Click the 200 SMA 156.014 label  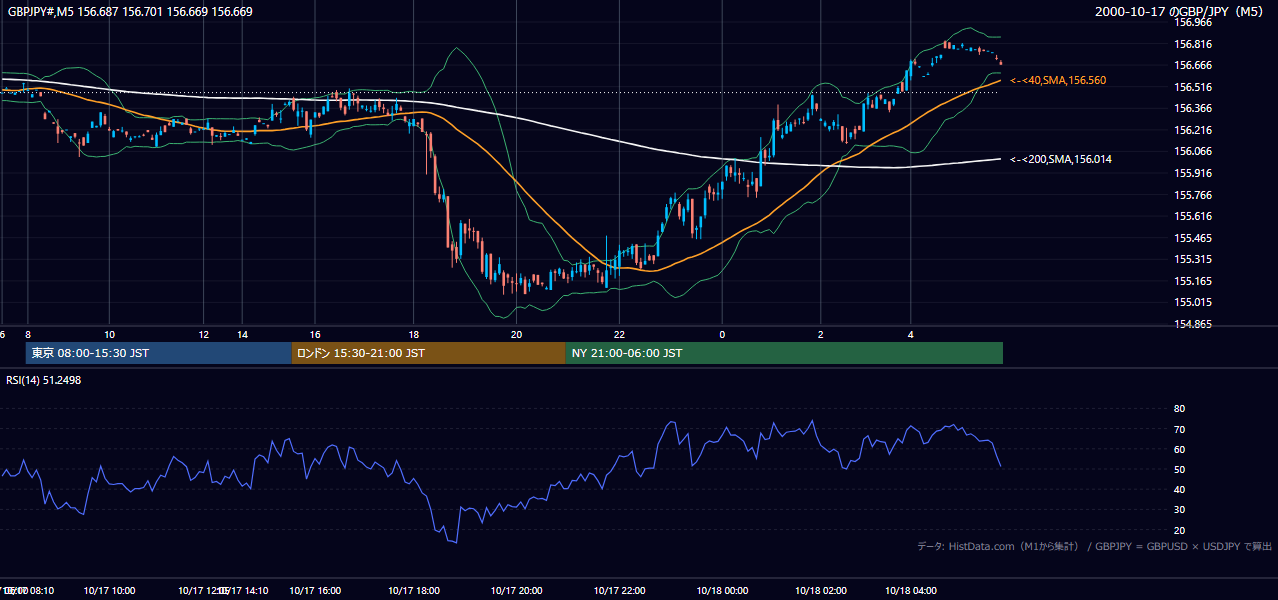(x=1061, y=159)
